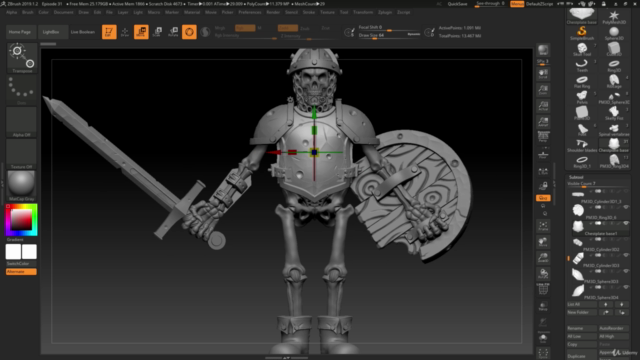Toggle the L.Sym local symmetry button
The image size is (640, 360).
tap(543, 171)
